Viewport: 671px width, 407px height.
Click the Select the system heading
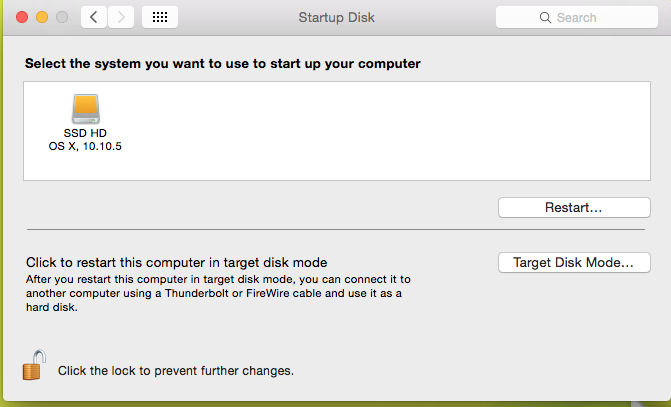tap(223, 64)
